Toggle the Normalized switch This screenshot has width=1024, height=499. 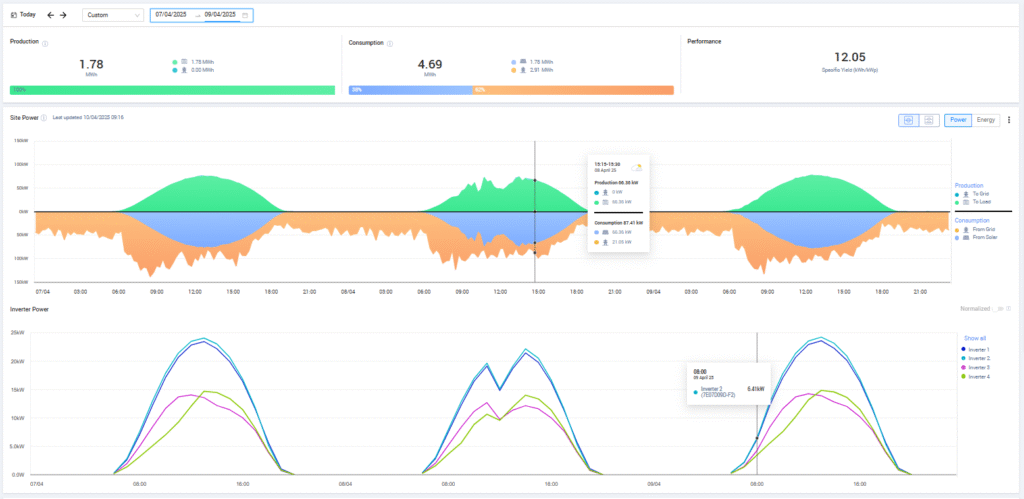click(996, 309)
